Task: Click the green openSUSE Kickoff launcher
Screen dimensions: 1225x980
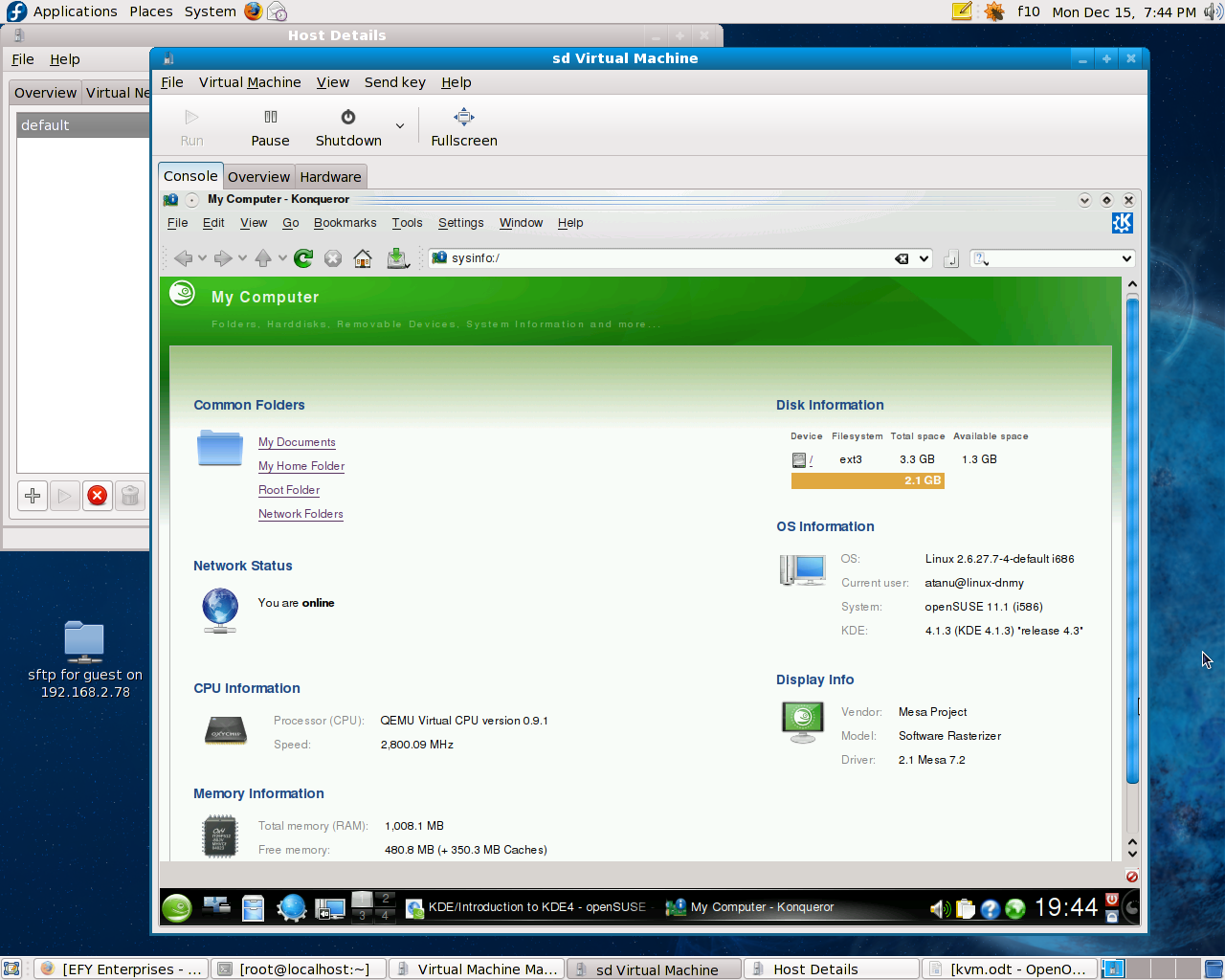Action: (177, 907)
